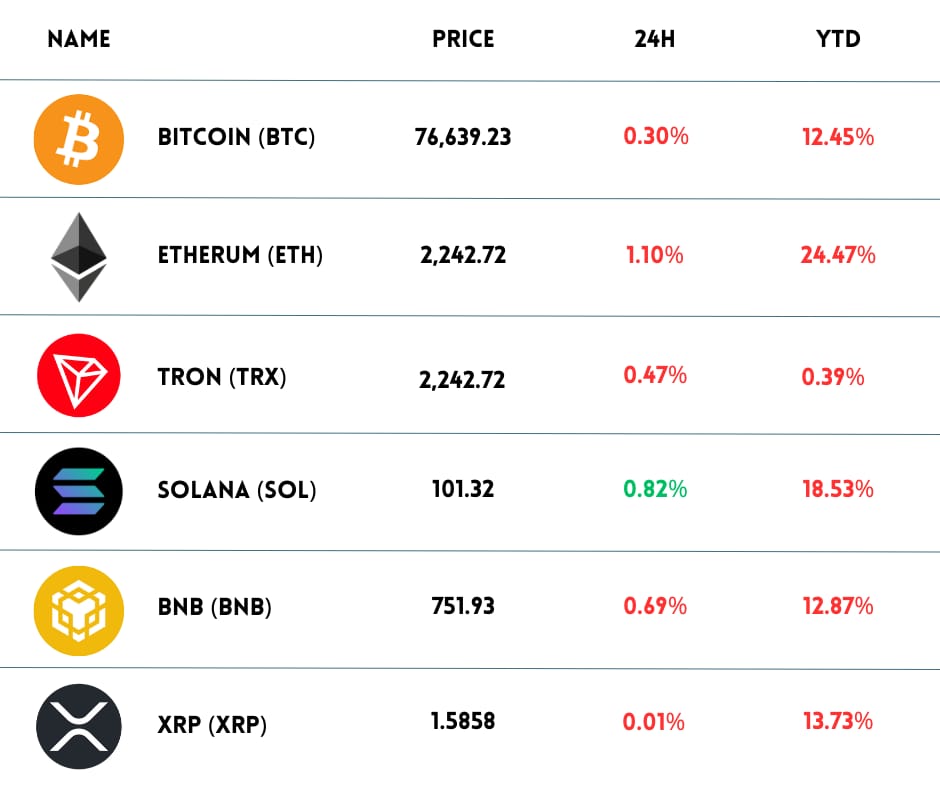Click the YTD column header
The height and width of the screenshot is (788, 940).
click(x=838, y=40)
